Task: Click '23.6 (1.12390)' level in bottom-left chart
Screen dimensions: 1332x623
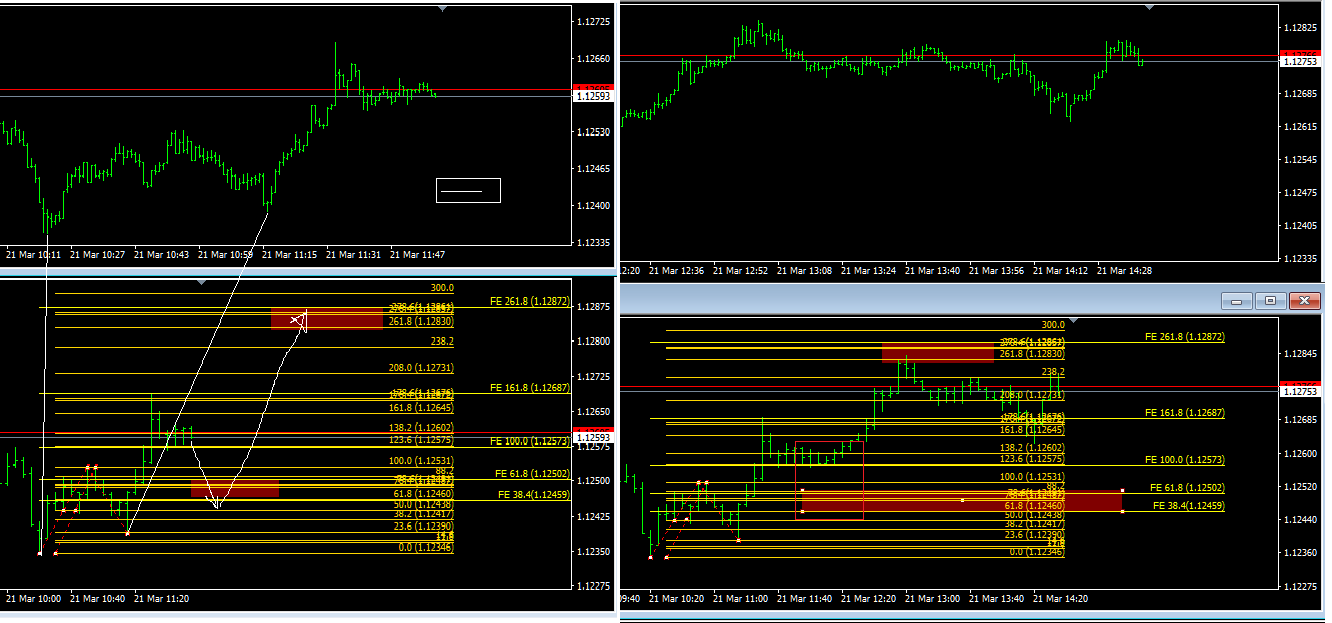Action: click(424, 526)
